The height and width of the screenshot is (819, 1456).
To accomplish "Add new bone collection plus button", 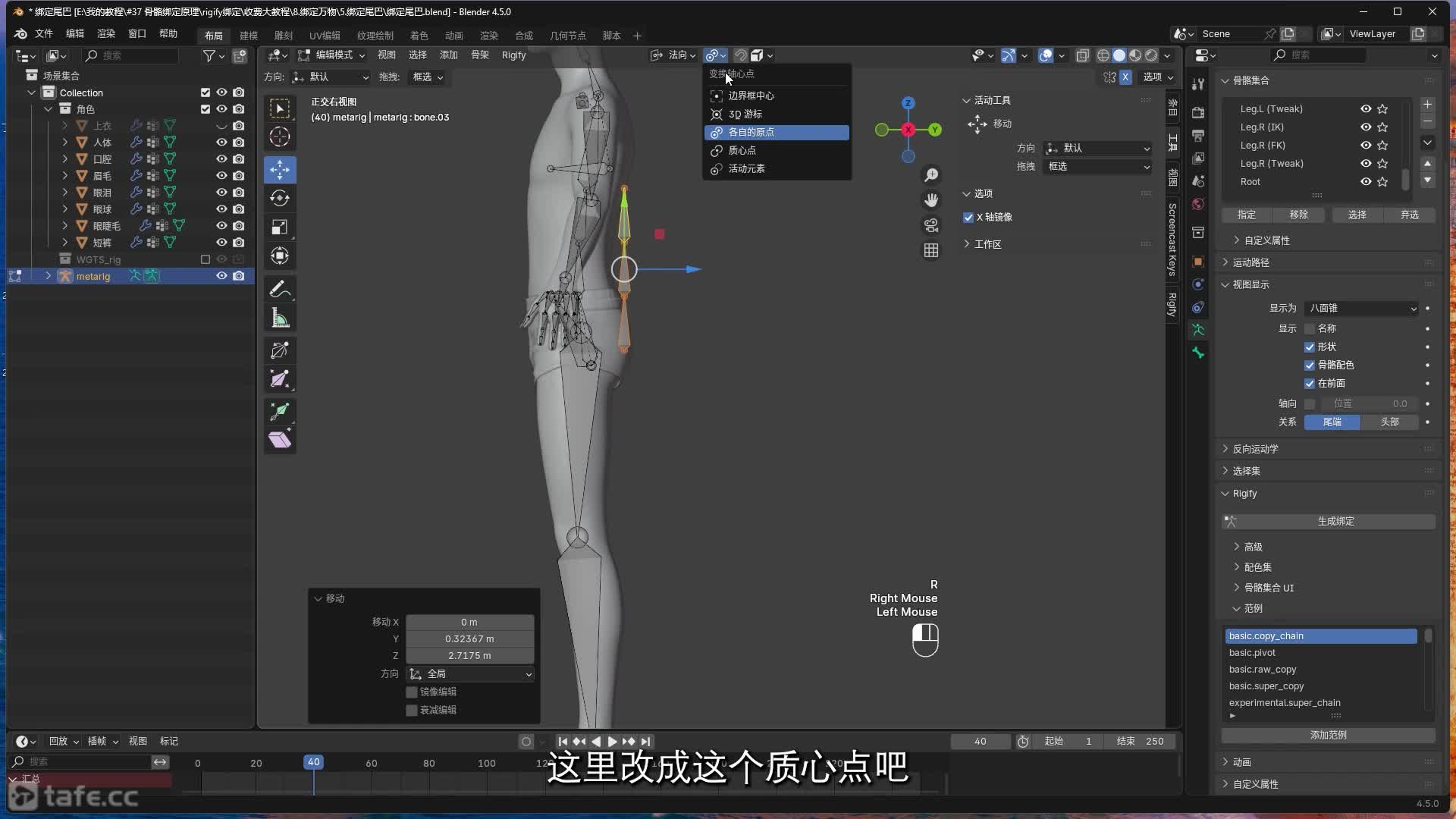I will pos(1427,105).
